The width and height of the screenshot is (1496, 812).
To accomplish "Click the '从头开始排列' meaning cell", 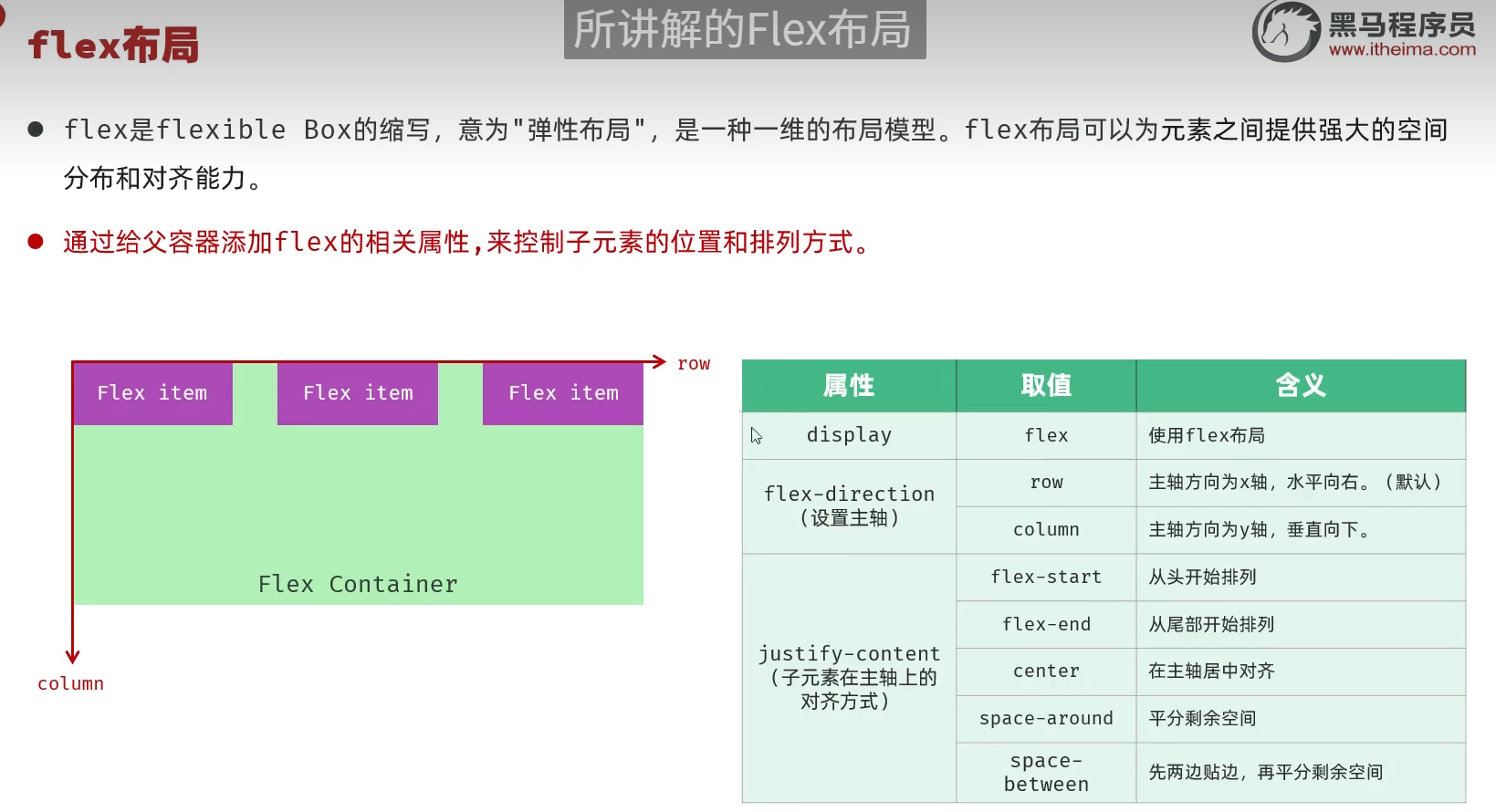I will [x=1301, y=578].
